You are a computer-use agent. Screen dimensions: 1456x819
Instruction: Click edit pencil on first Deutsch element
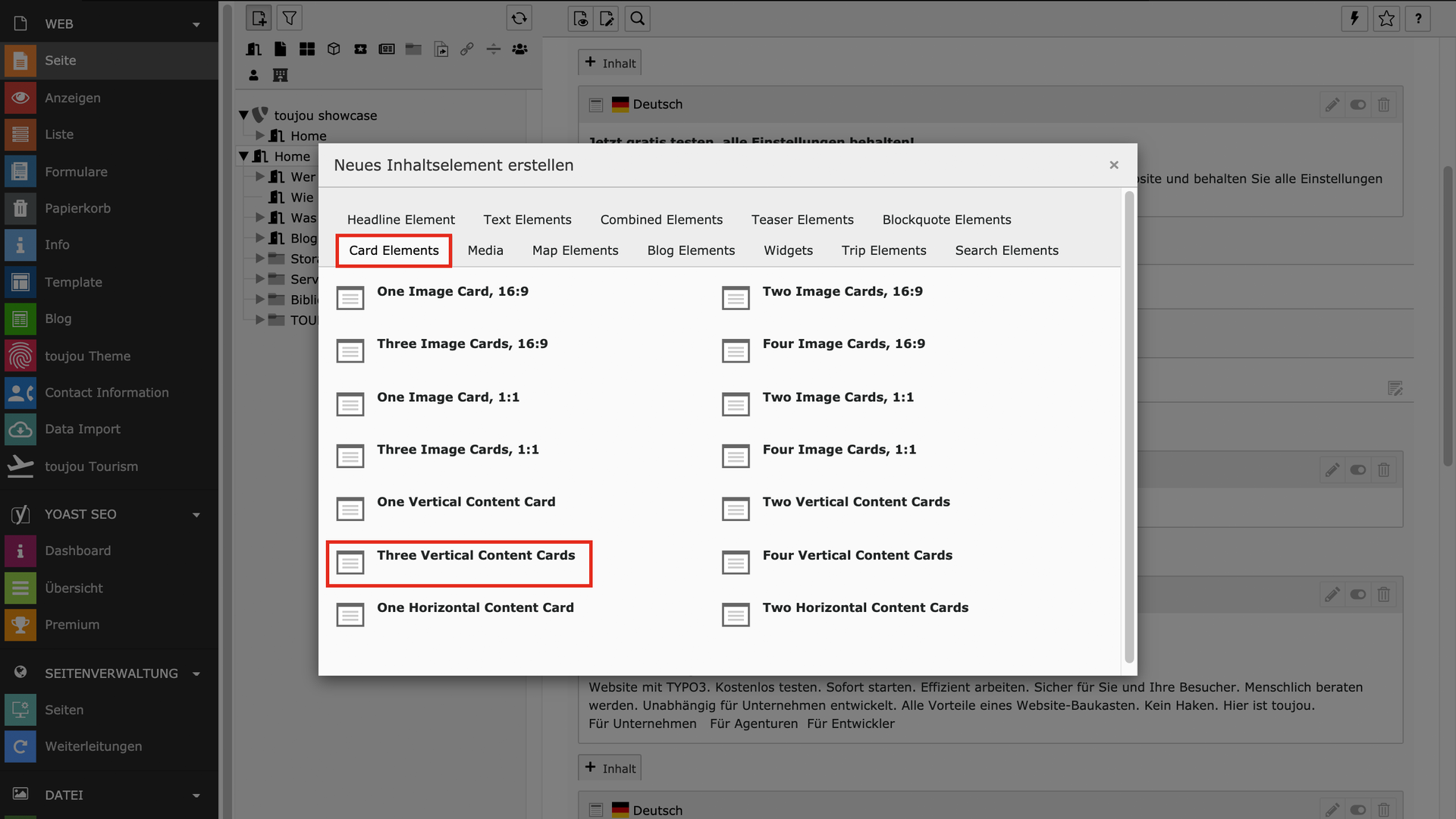(1332, 105)
